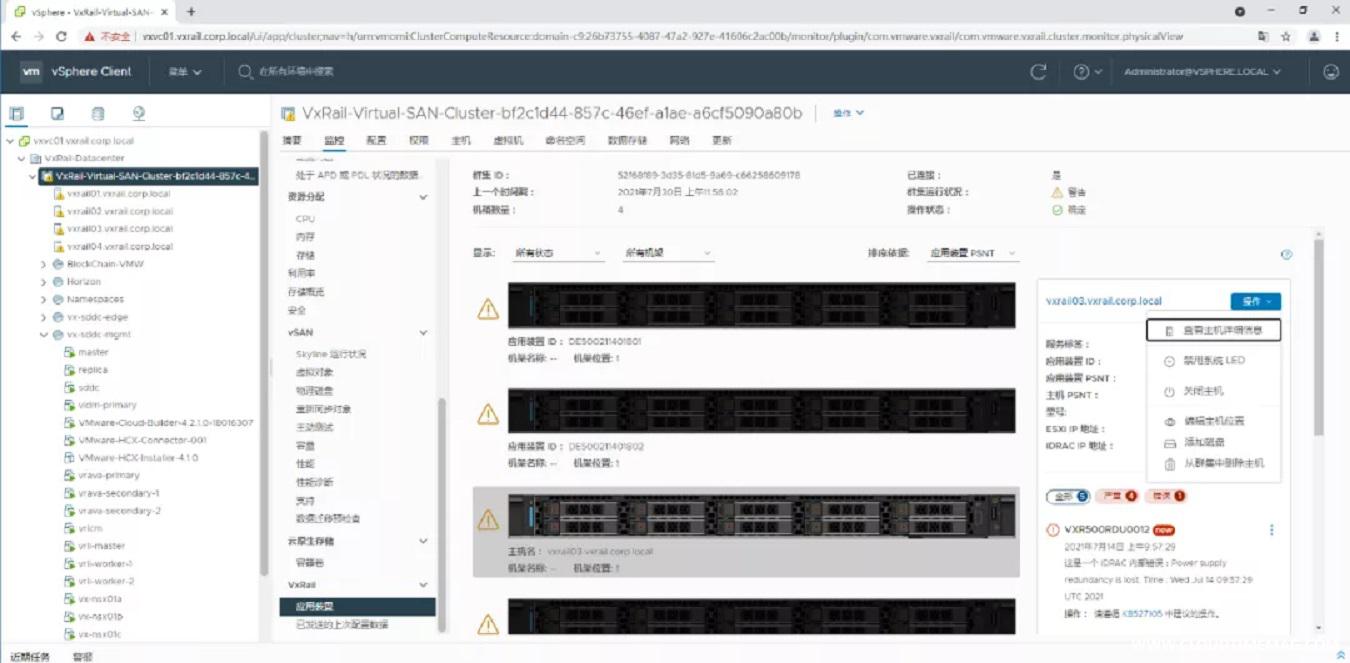Open the Administrator@VSPHERE.LOCAL user dropdown
Screen dimensions: 1350x663
pyautogui.click(x=1202, y=72)
